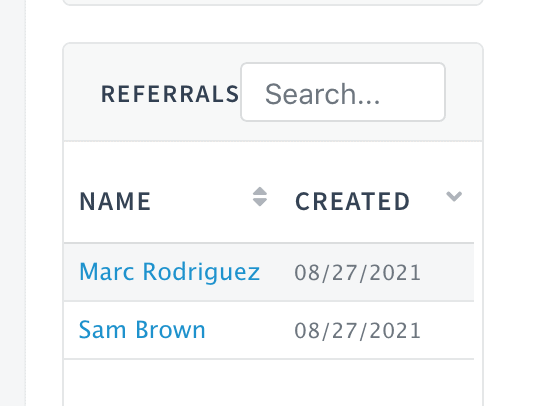Select the descending arrow beside NAME
534x406 pixels.
(260, 202)
